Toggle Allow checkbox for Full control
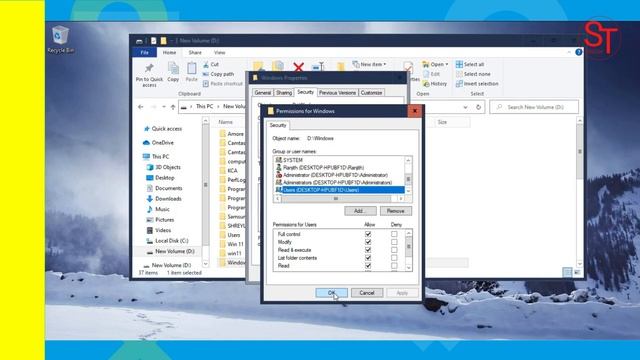The height and width of the screenshot is (360, 640). [368, 234]
